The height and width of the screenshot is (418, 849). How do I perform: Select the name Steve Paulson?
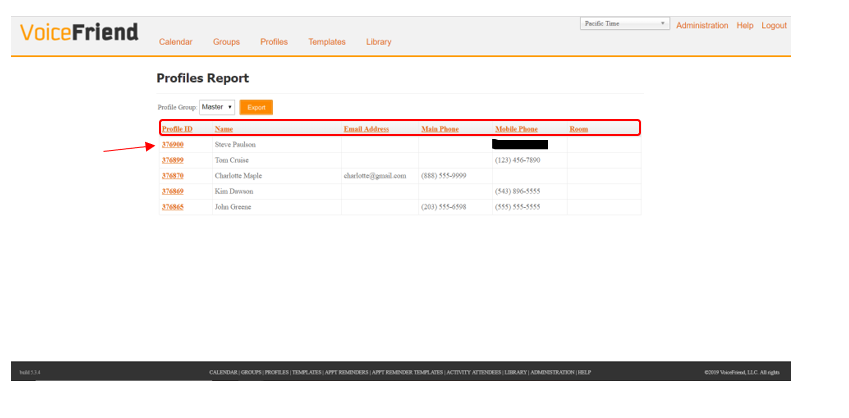(x=236, y=145)
